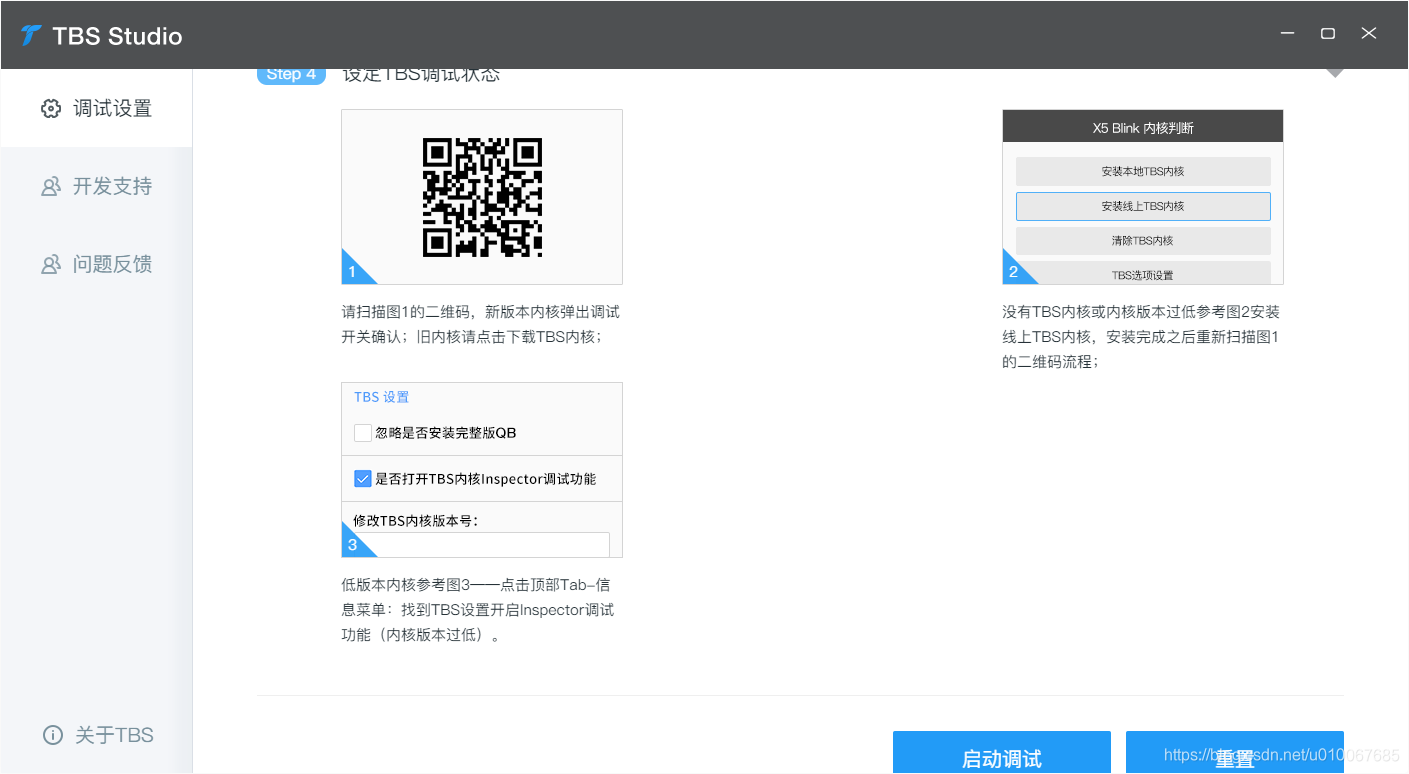Open the 调试设置 sidebar tab
Viewport: 1409px width, 774px height.
coord(96,108)
